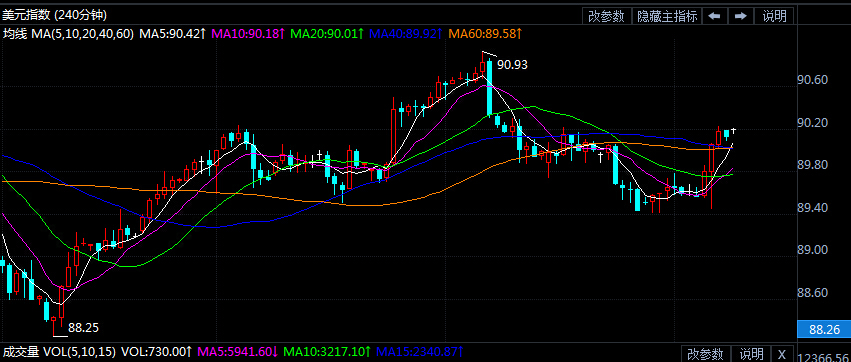Click the 90.60 price axis label
This screenshot has width=851, height=362.
[x=812, y=80]
